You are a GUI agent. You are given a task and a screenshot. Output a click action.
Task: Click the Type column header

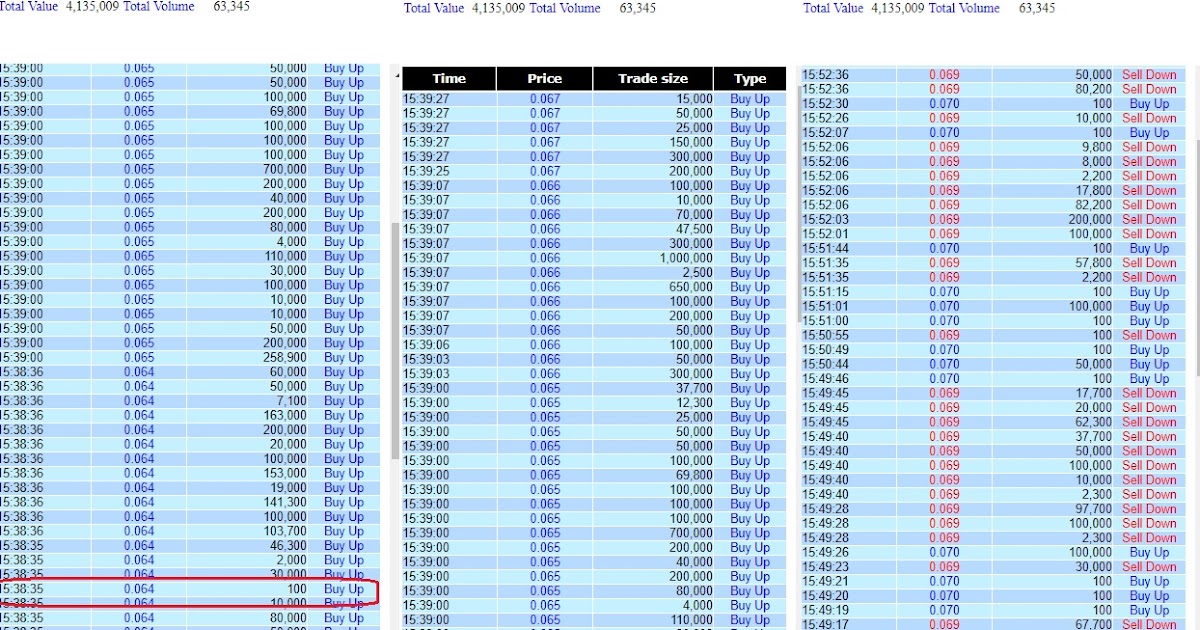[x=751, y=78]
